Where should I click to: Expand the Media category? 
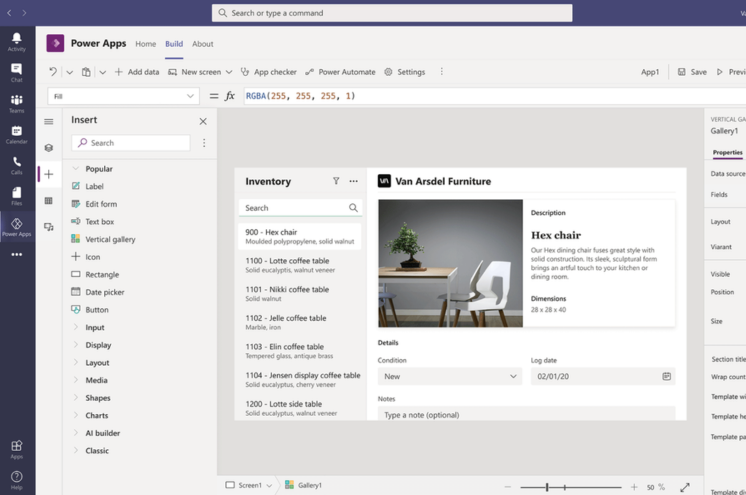tap(76, 380)
